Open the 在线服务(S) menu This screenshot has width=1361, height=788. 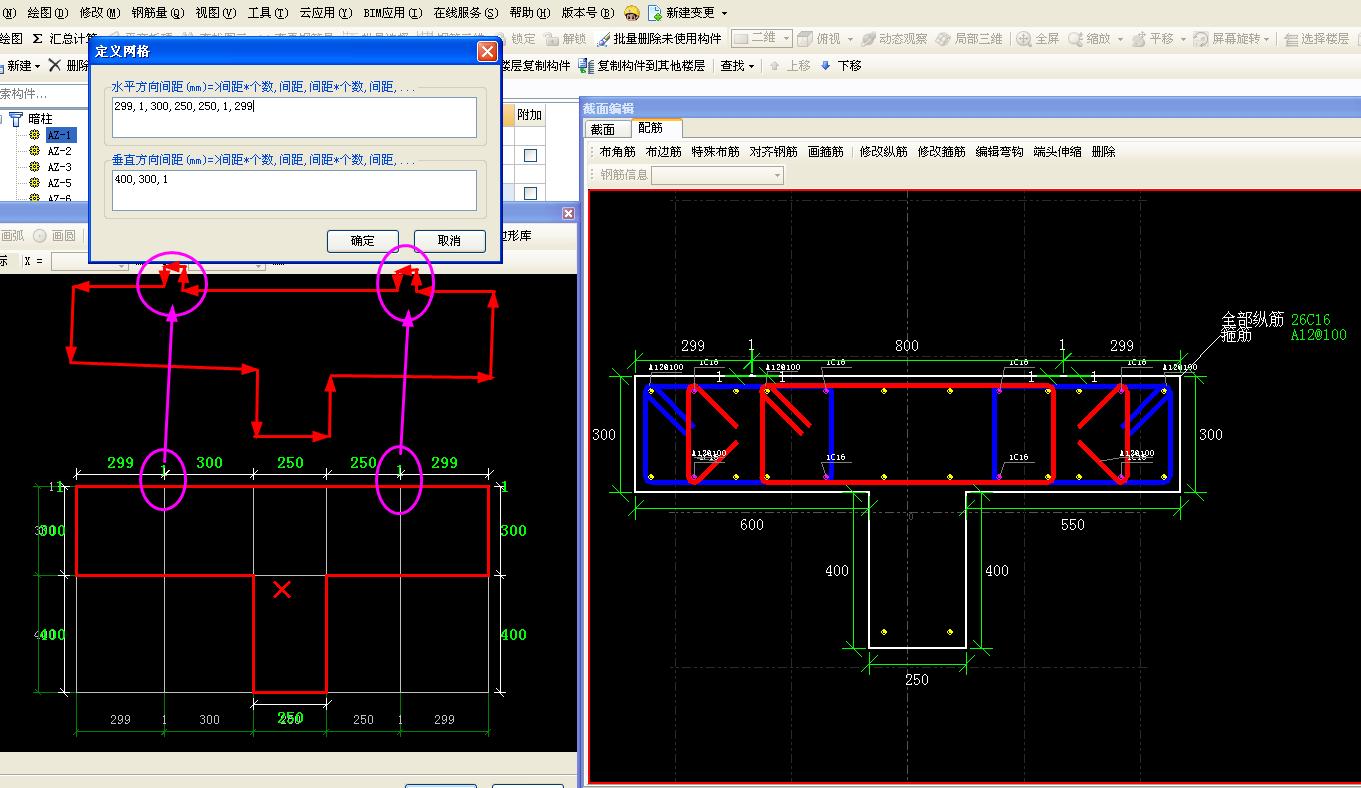(x=466, y=13)
